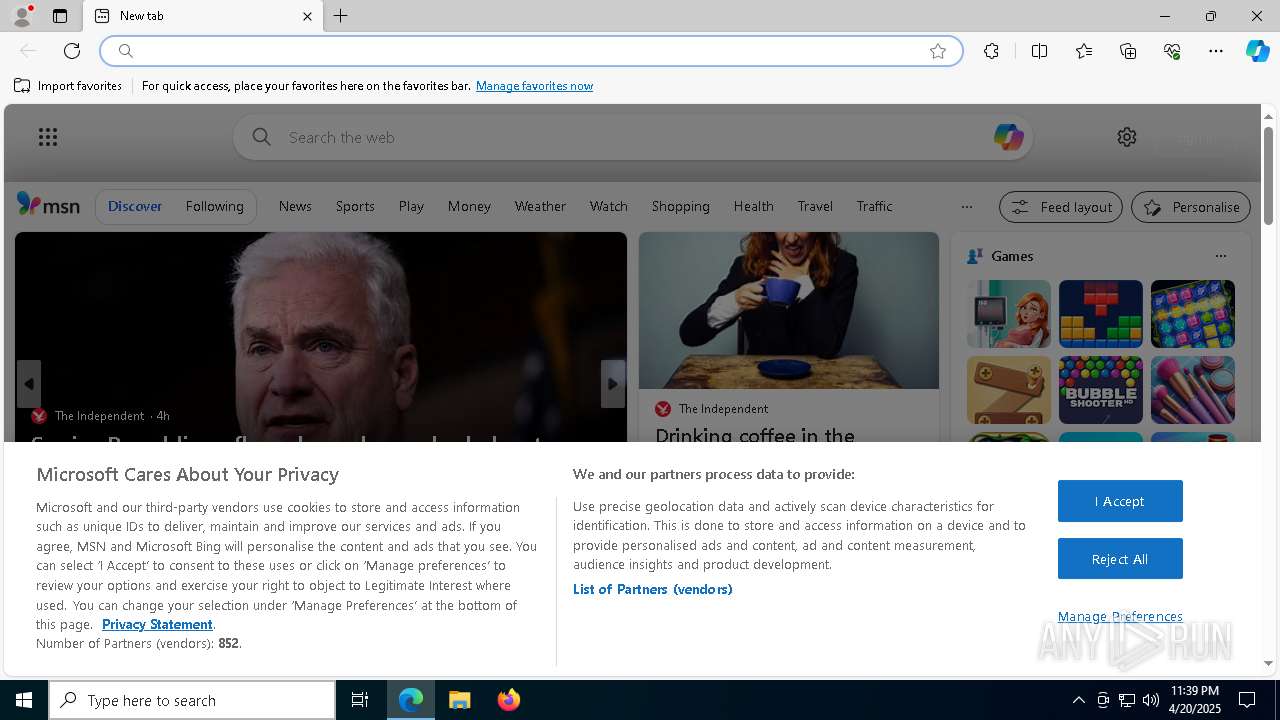Open Settings and more ellipsis menu
Viewport: 1280px width, 720px height.
(x=1216, y=51)
